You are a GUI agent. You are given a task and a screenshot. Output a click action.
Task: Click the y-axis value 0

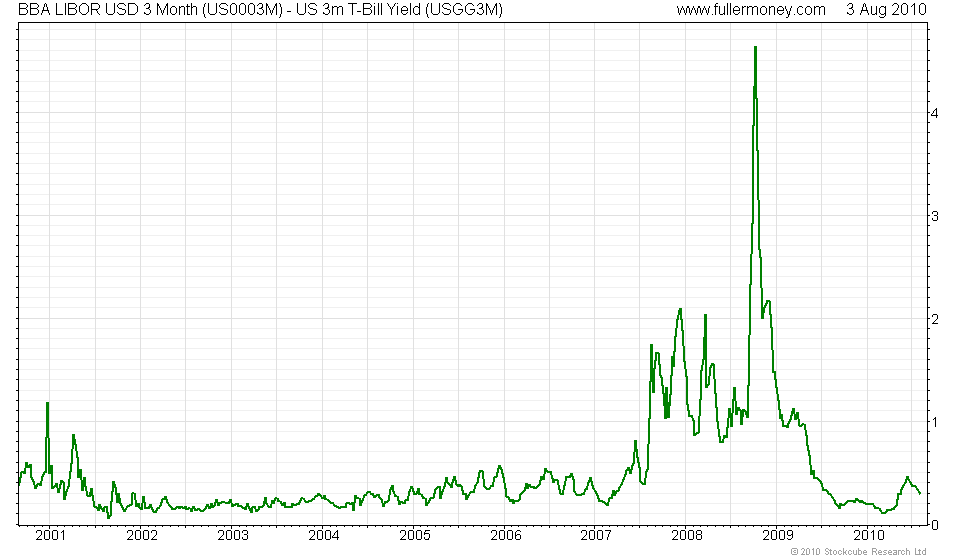click(x=935, y=526)
